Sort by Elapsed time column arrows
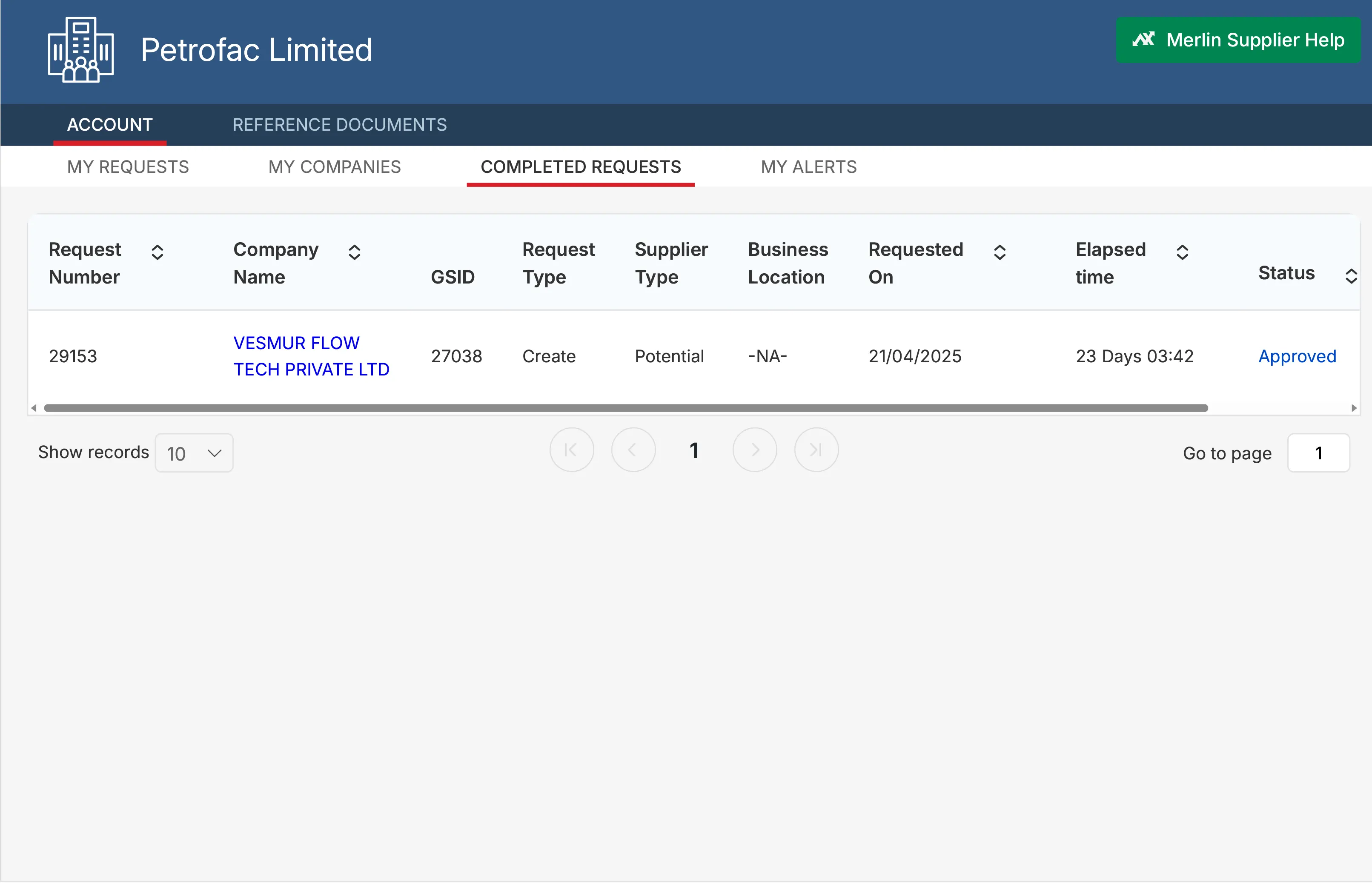This screenshot has height=888, width=1372. [x=1182, y=252]
